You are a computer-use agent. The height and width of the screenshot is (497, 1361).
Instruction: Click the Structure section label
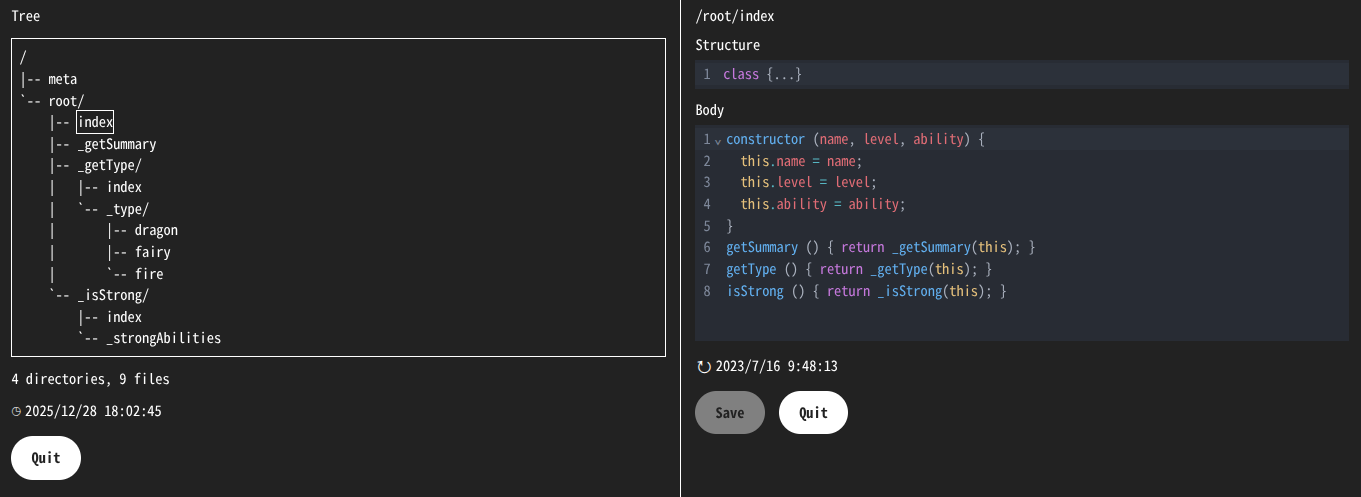tap(727, 45)
